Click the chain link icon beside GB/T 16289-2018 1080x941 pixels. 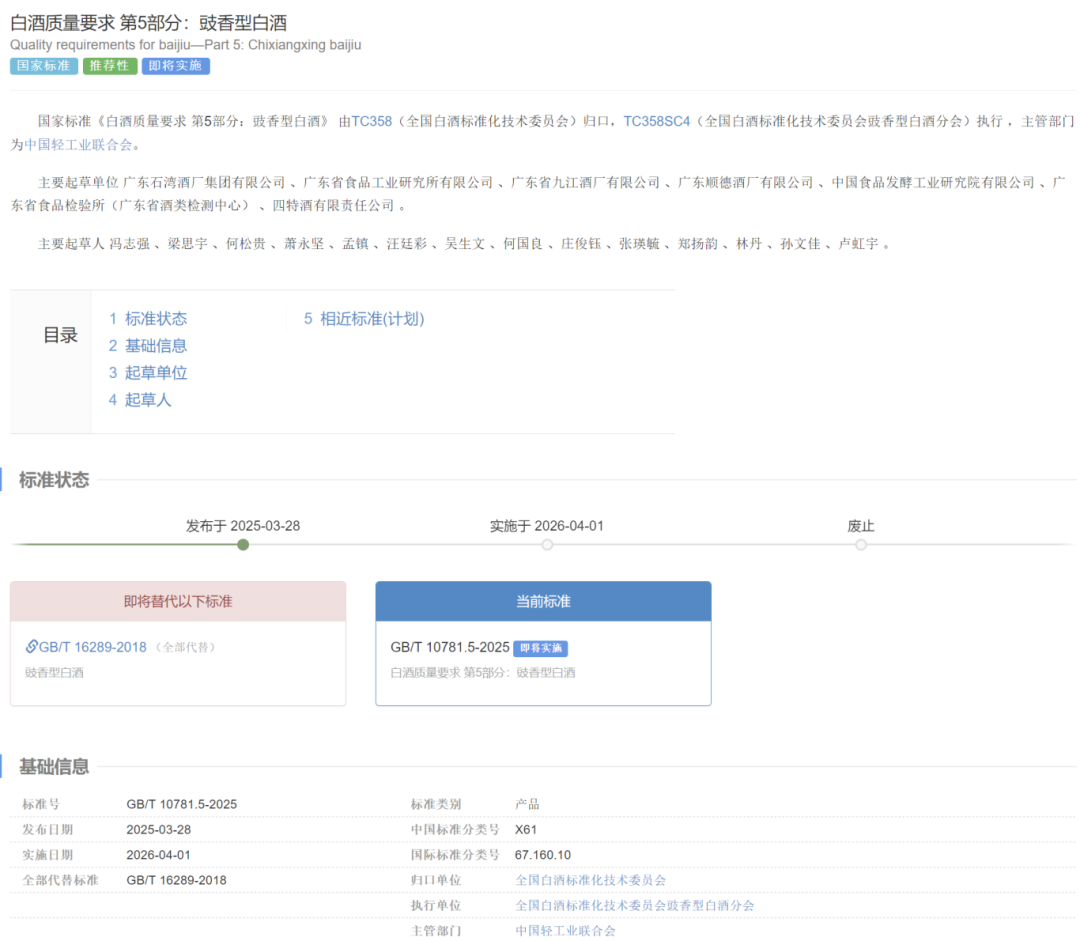click(32, 647)
